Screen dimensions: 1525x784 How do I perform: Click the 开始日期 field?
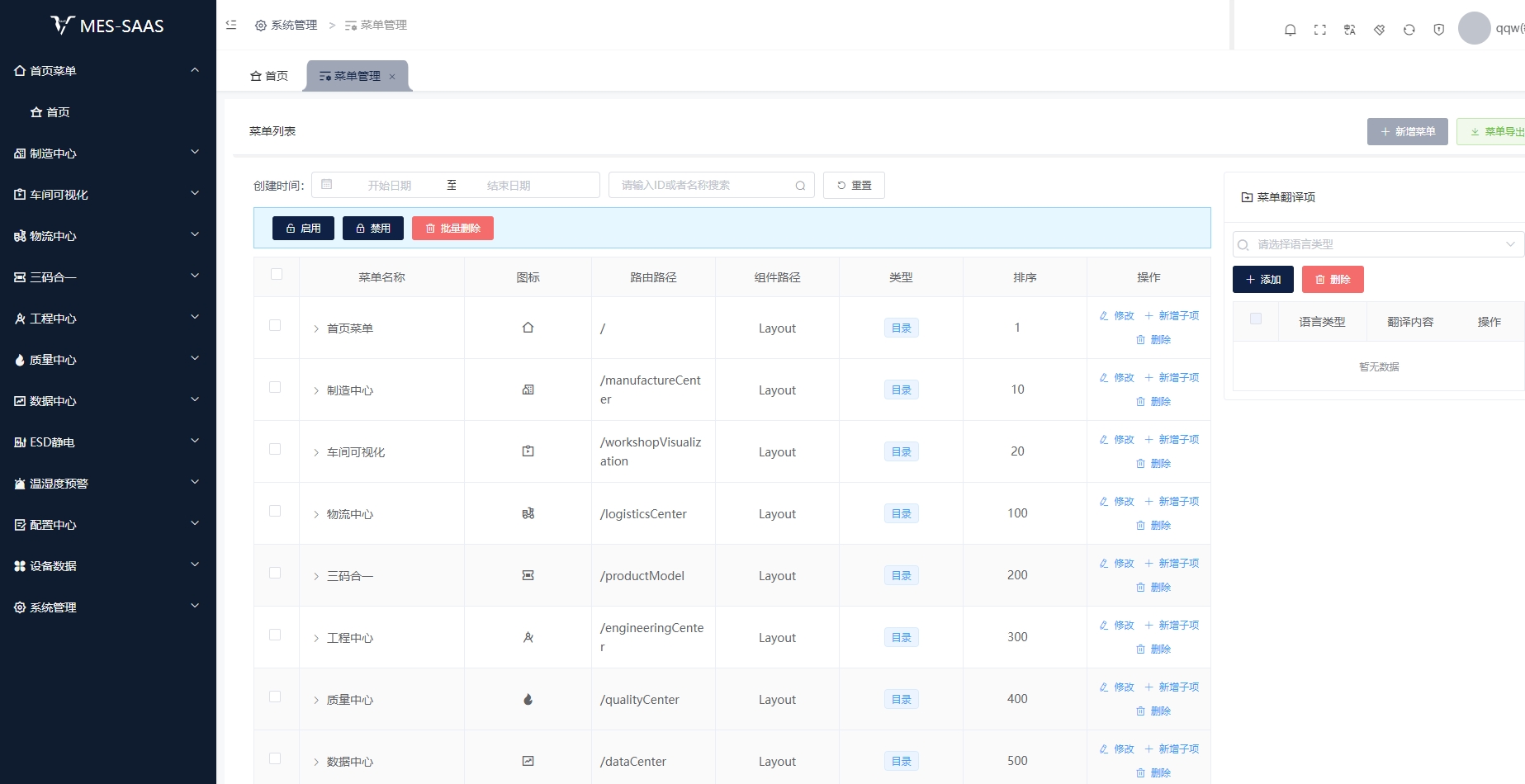(x=390, y=186)
